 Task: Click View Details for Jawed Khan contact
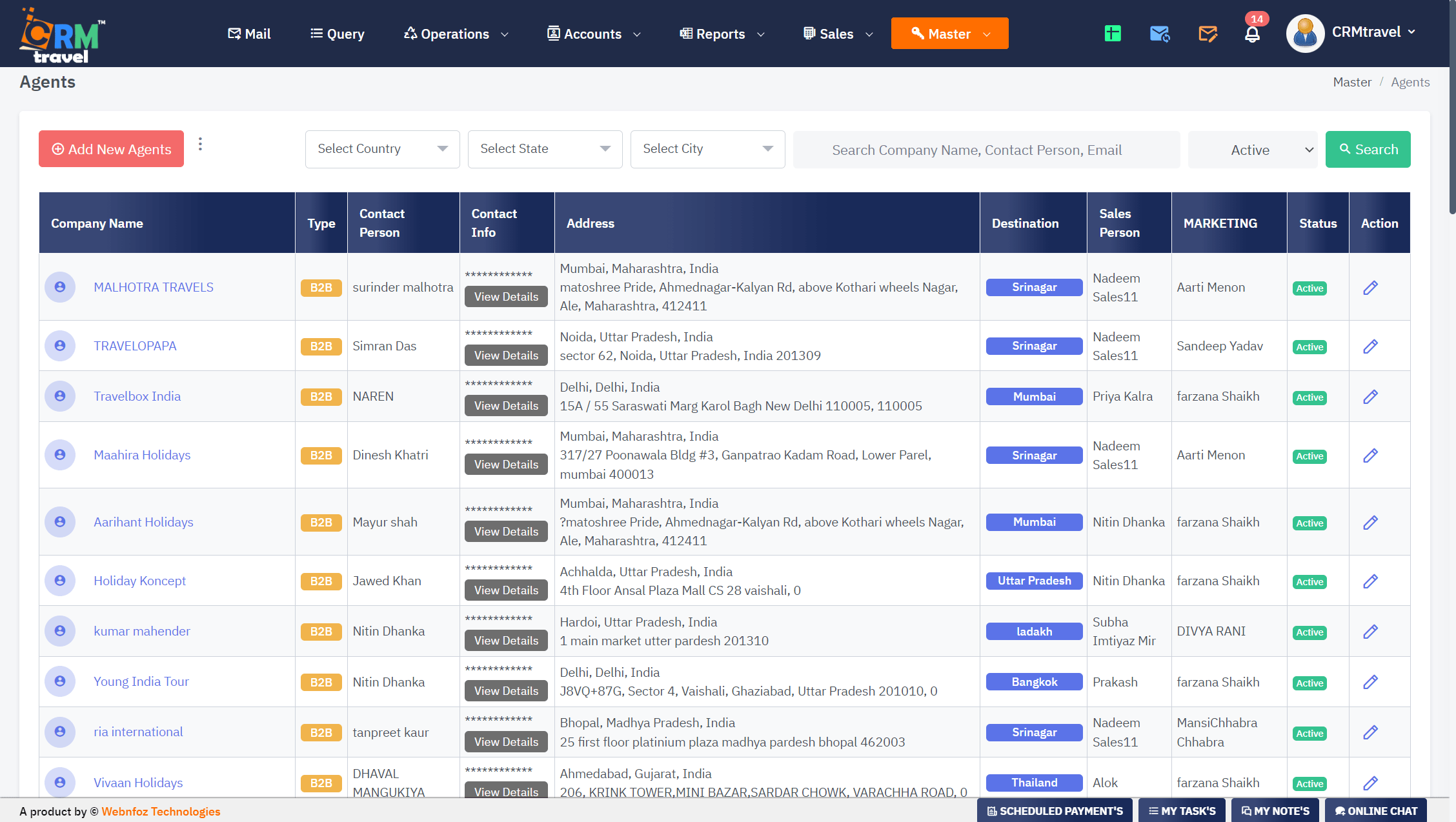coord(506,589)
